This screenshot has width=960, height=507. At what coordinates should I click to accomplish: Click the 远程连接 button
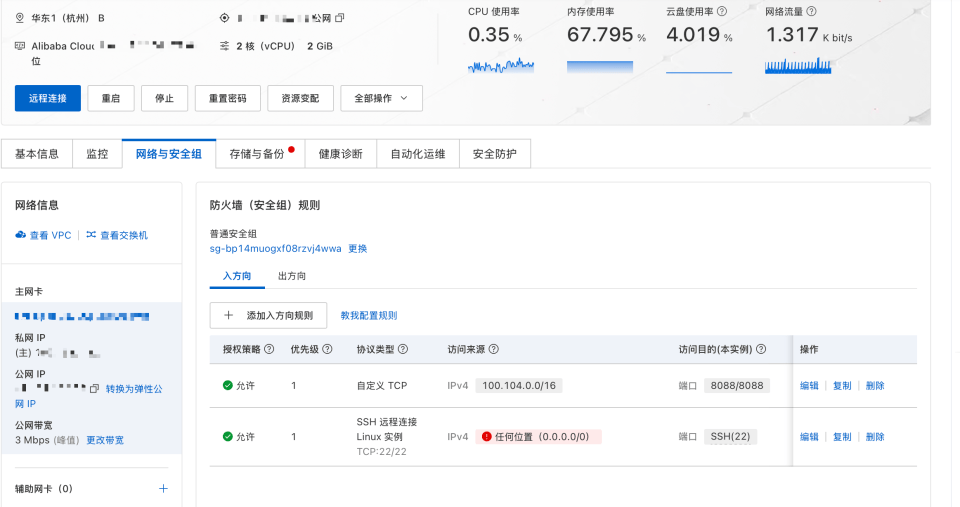(x=48, y=98)
